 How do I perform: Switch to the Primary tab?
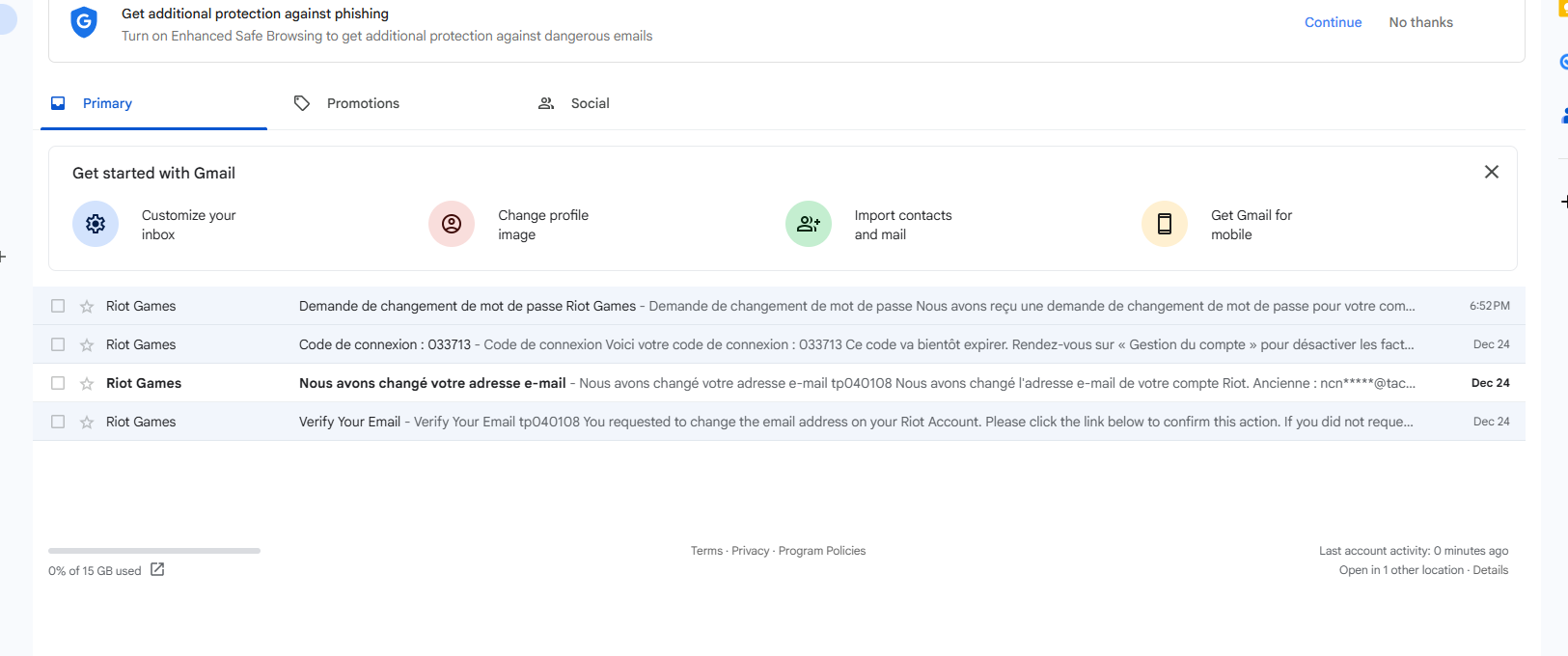pyautogui.click(x=153, y=103)
